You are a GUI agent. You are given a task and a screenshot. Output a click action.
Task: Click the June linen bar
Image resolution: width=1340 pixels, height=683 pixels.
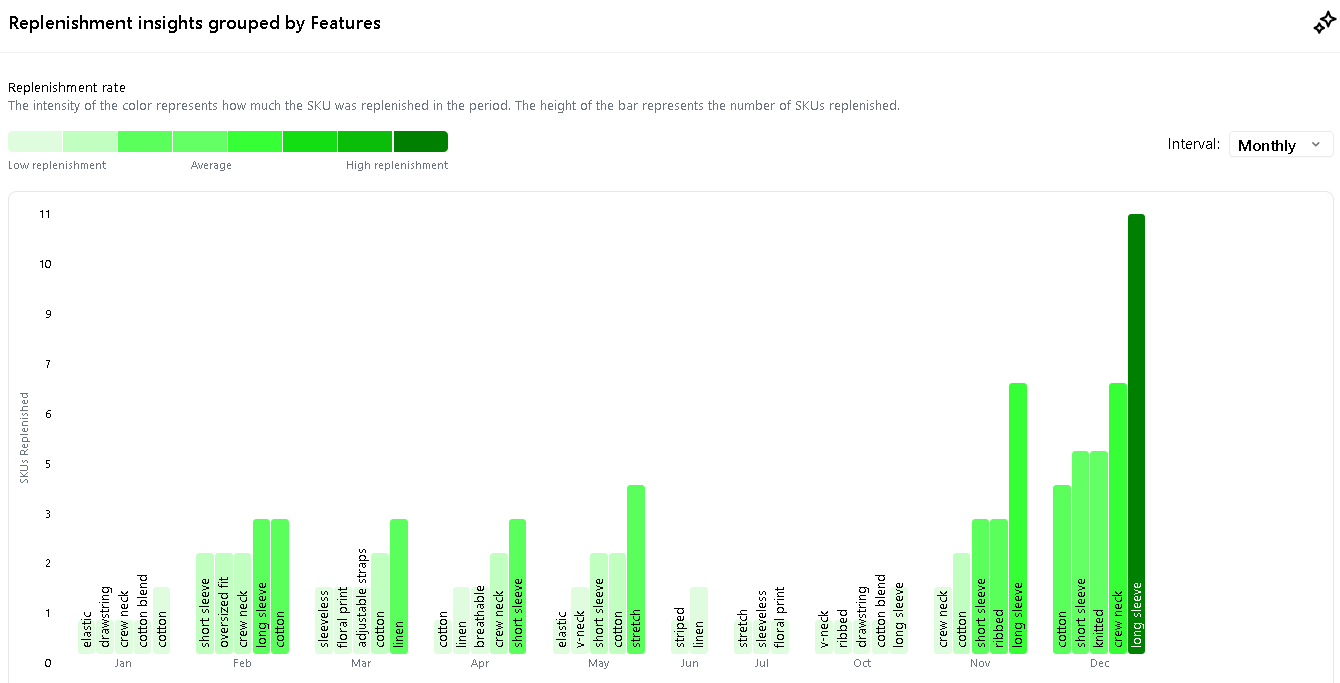point(699,619)
